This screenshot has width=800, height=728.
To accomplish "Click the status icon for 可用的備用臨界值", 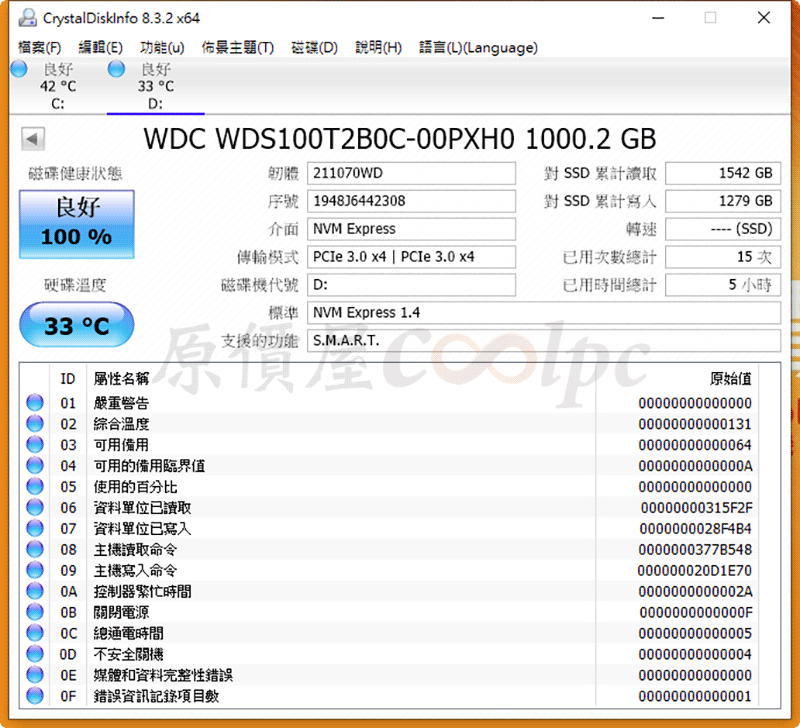I will point(35,465).
